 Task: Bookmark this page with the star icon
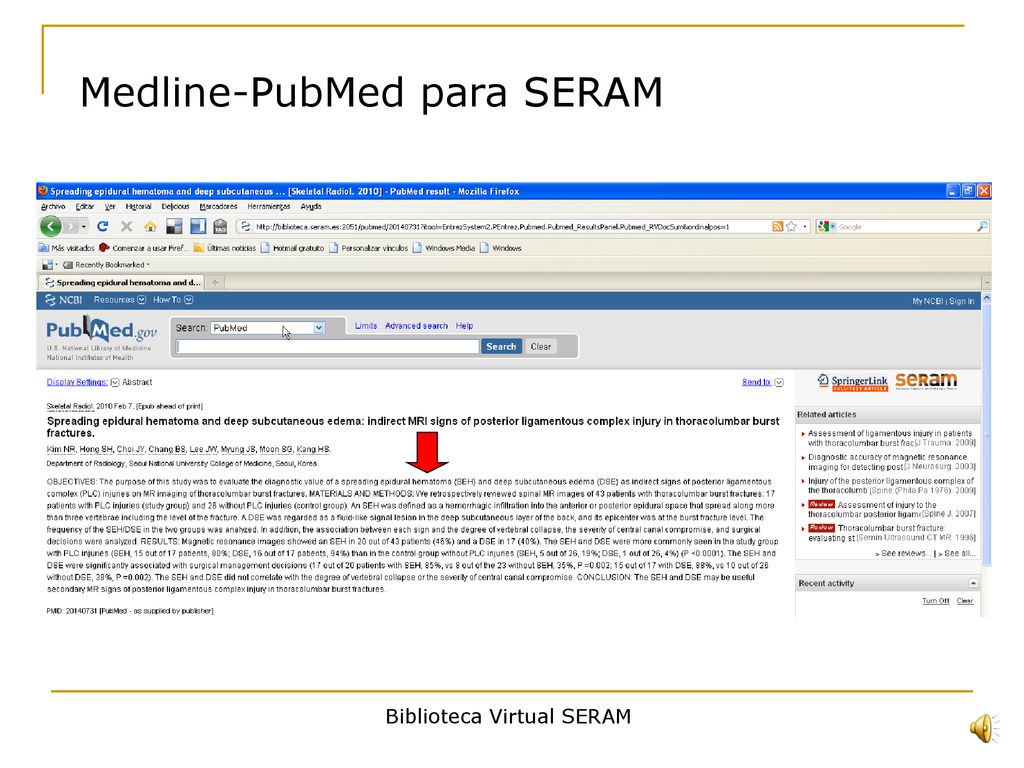[792, 227]
